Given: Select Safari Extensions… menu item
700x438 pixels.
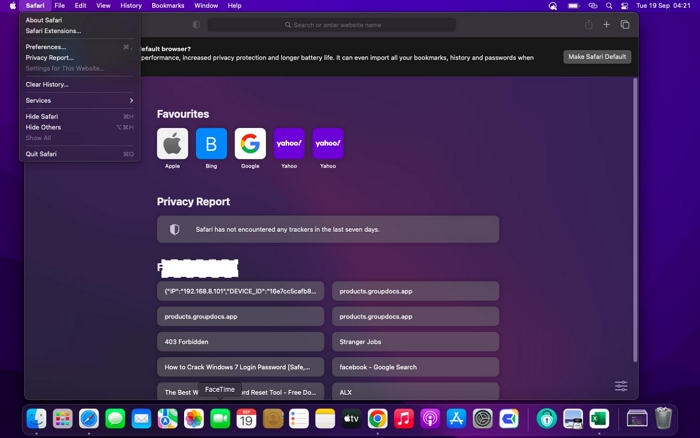Looking at the screenshot, I should (79, 31).
